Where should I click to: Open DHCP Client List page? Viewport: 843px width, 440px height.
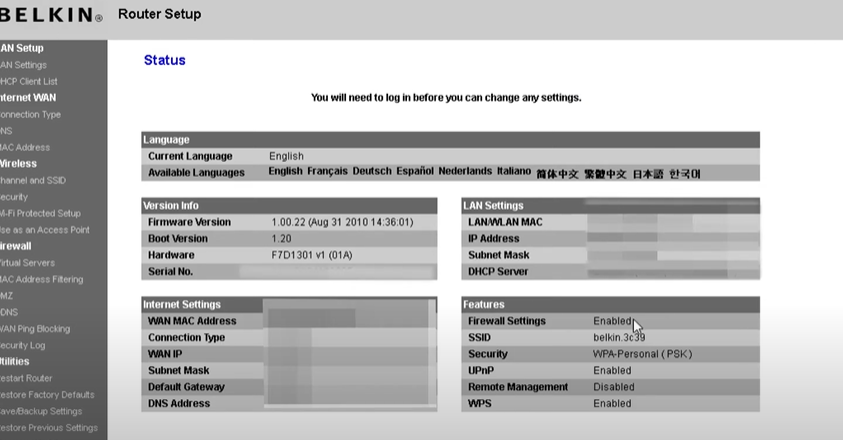[29, 81]
